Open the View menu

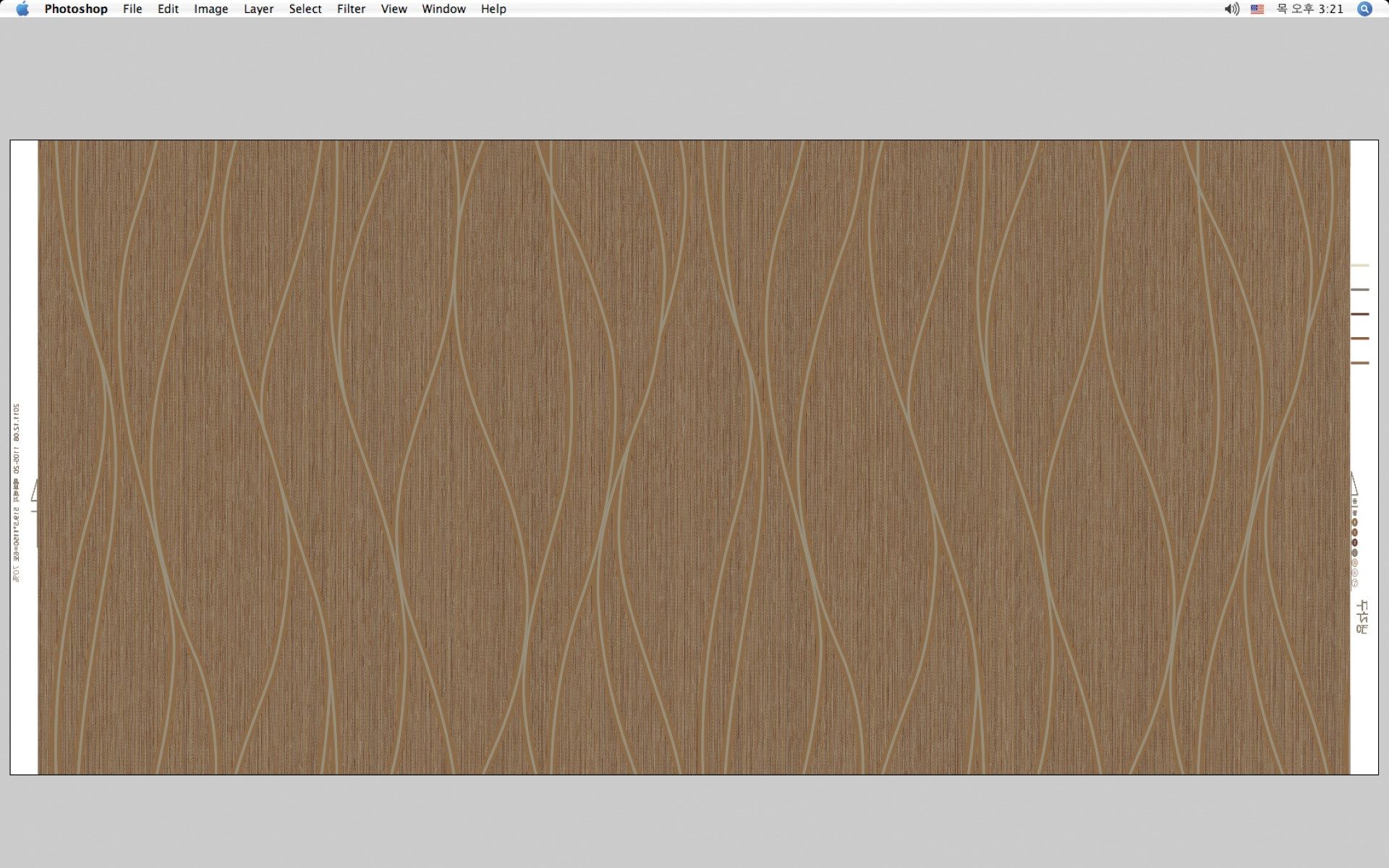[x=394, y=9]
